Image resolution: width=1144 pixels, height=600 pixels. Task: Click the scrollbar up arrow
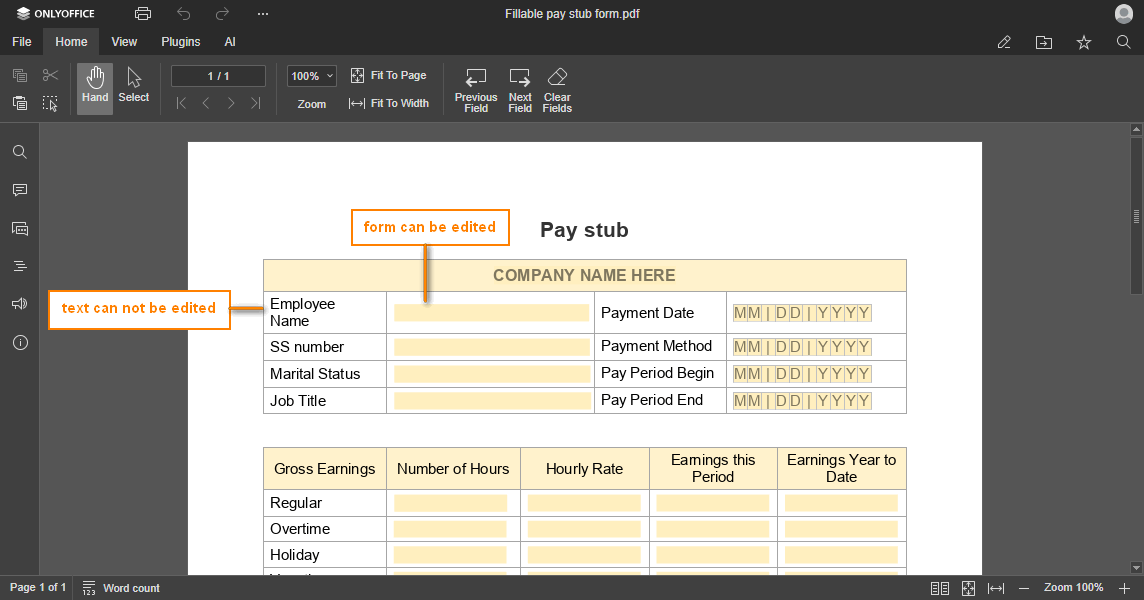pyautogui.click(x=1136, y=129)
